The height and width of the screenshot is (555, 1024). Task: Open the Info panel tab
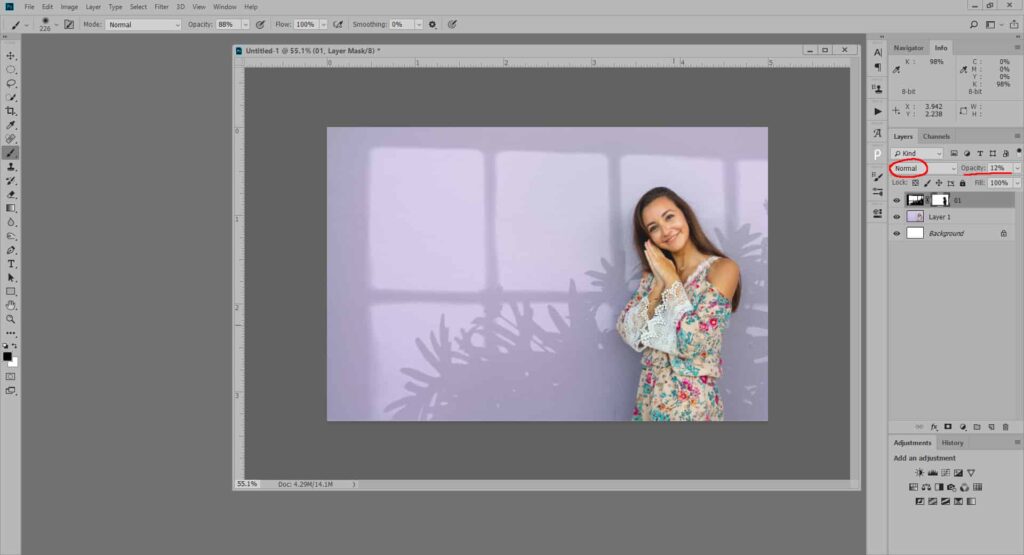(x=941, y=48)
